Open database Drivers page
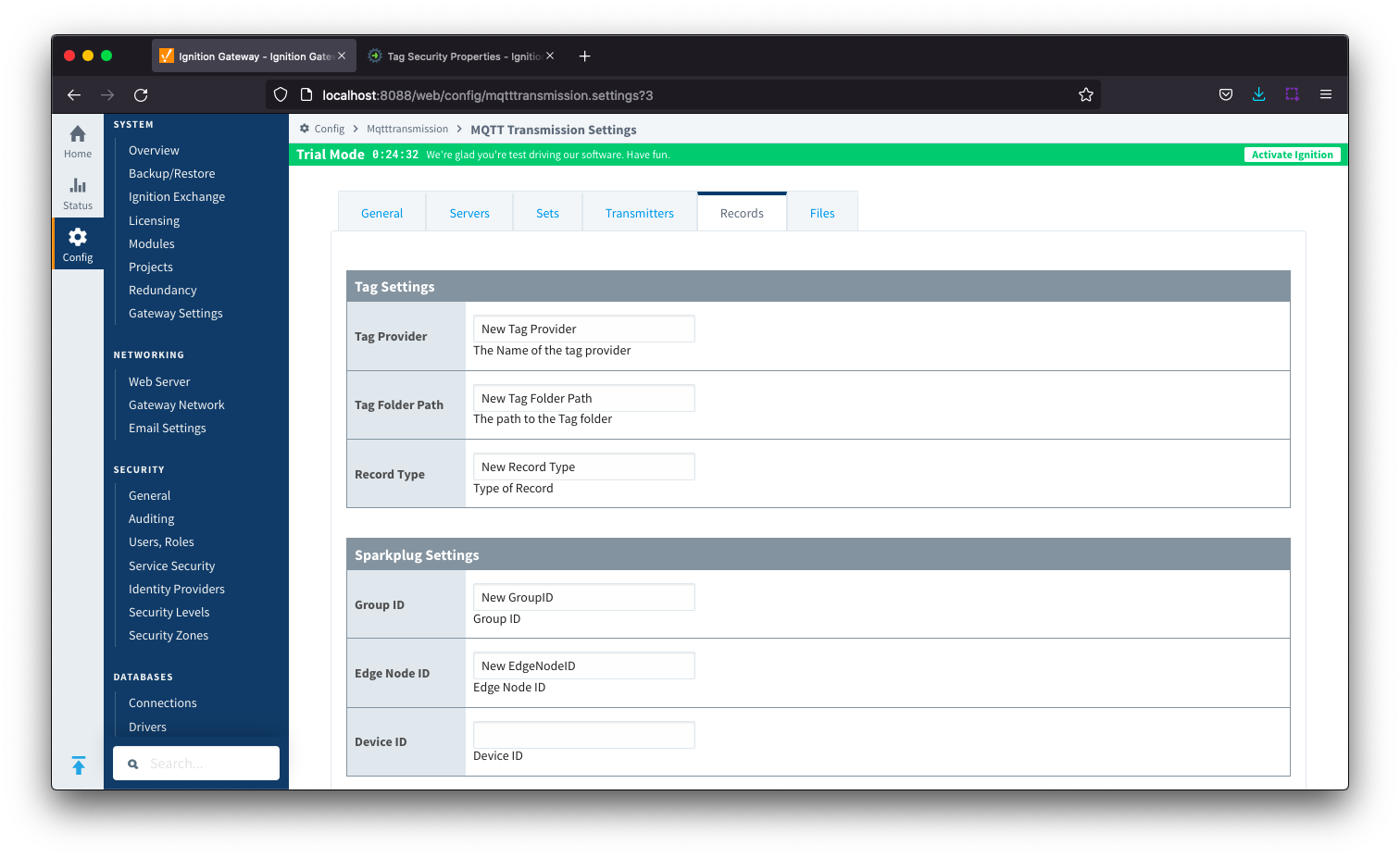Viewport: 1400px width, 858px height. (148, 727)
